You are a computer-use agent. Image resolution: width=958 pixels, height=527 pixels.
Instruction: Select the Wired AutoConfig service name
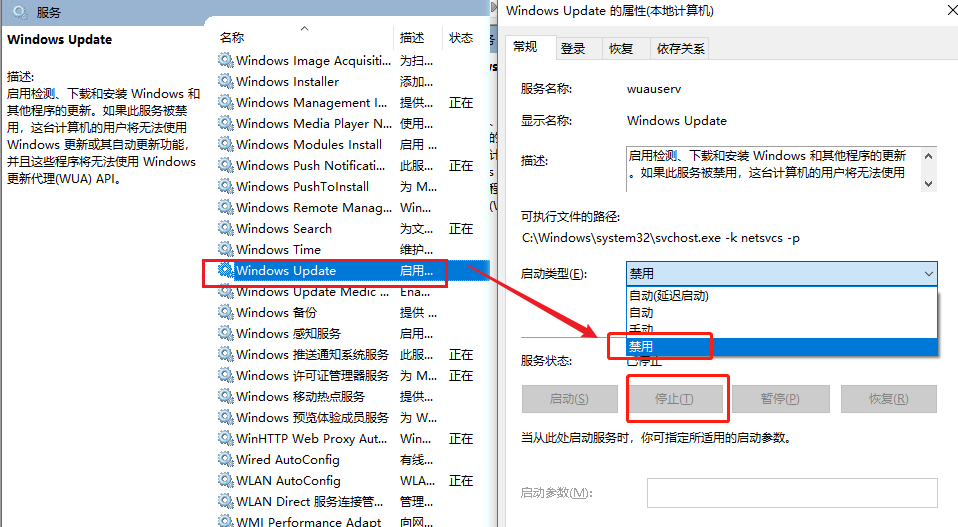point(288,459)
